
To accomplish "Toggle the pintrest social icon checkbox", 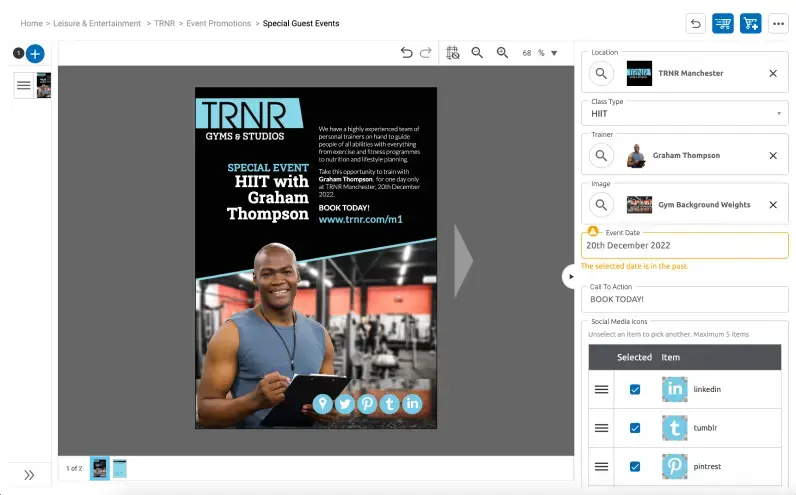I will 635,466.
